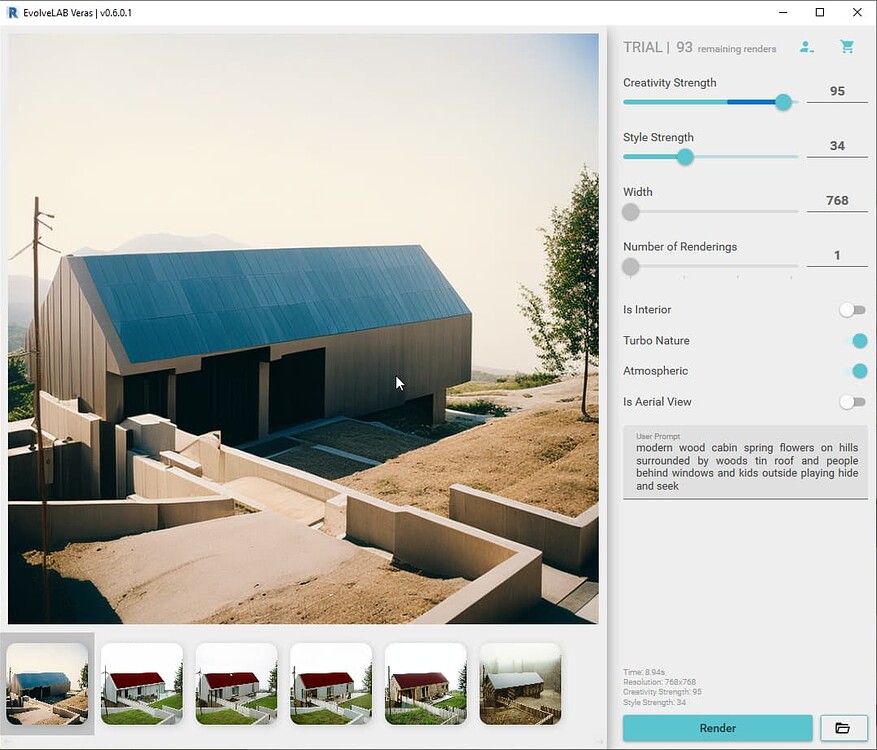877x750 pixels.
Task: Enable the Is Aerial View toggle
Action: 852,401
